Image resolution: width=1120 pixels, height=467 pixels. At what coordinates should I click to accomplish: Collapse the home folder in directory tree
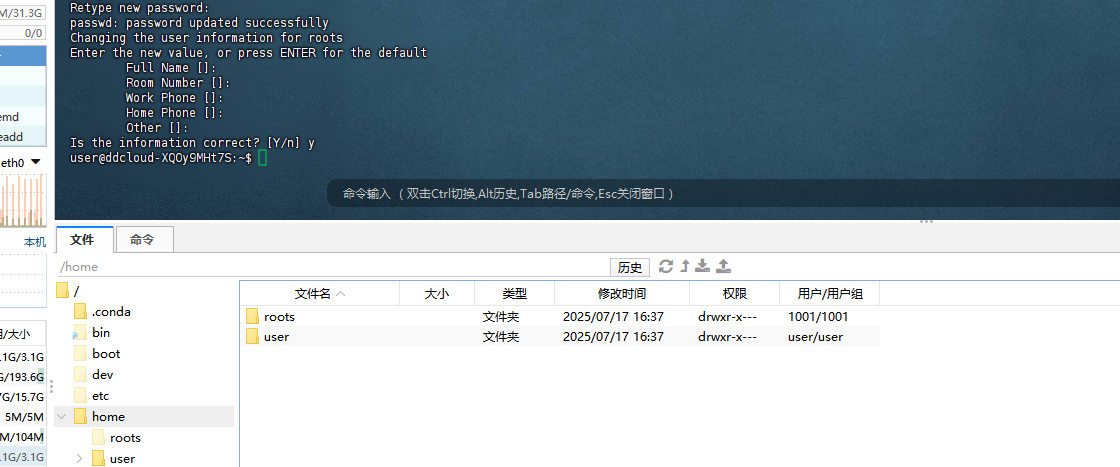[x=61, y=416]
